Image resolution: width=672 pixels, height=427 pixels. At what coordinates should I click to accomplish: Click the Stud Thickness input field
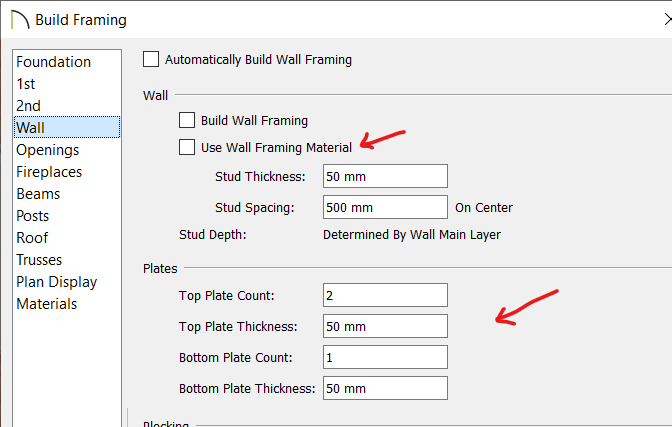point(385,176)
